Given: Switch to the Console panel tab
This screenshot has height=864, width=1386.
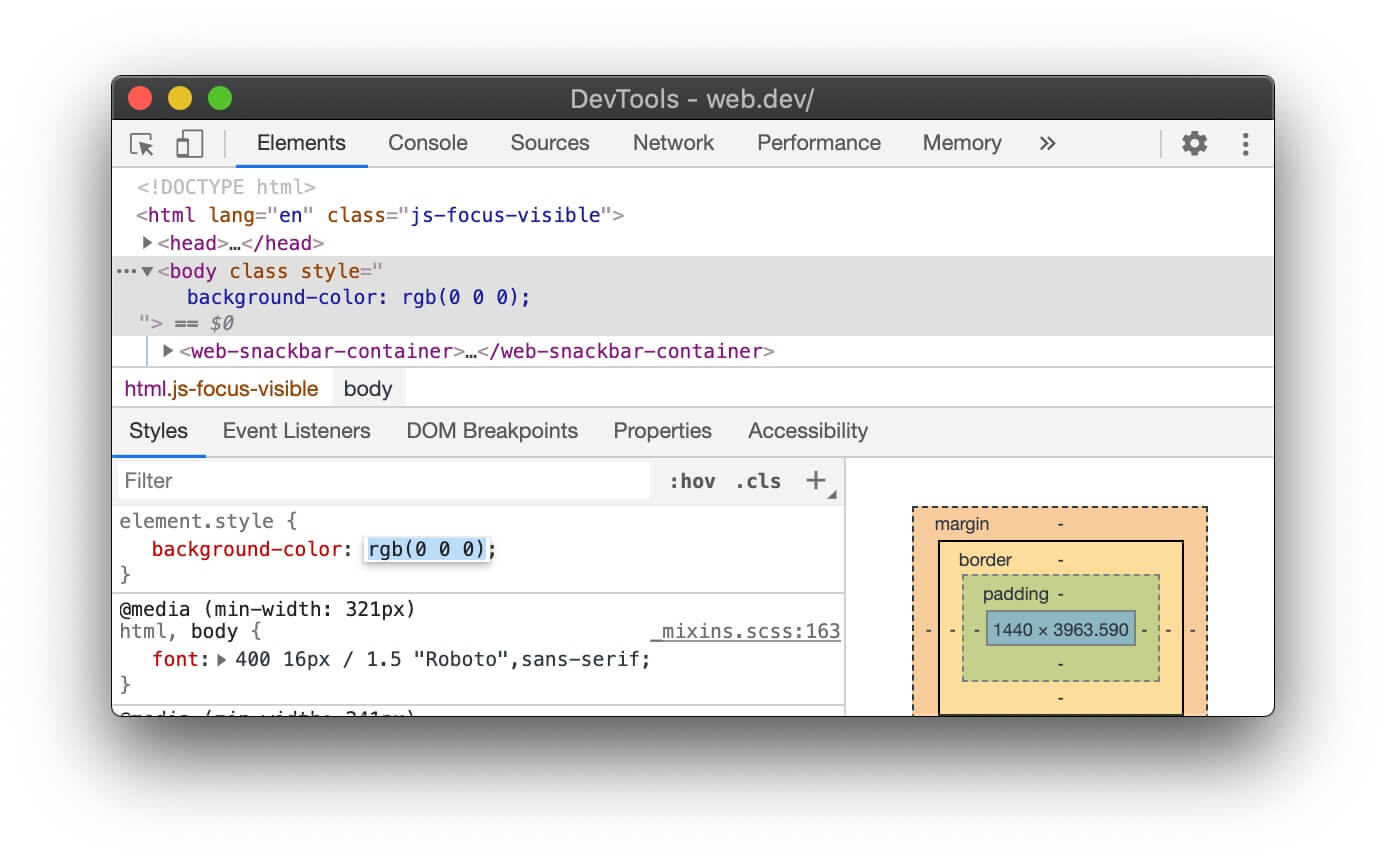Looking at the screenshot, I should coord(428,143).
